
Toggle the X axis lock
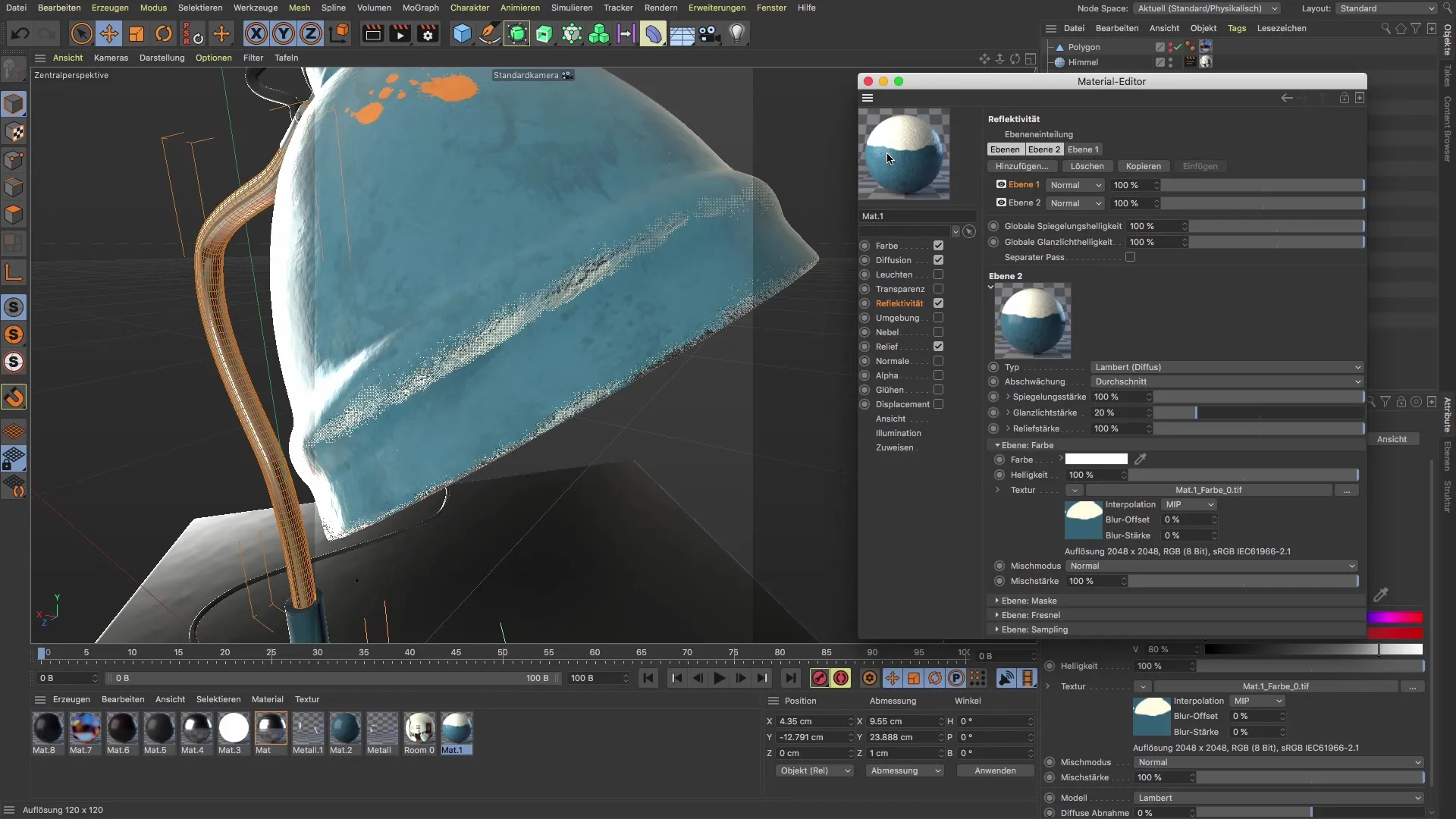[256, 34]
